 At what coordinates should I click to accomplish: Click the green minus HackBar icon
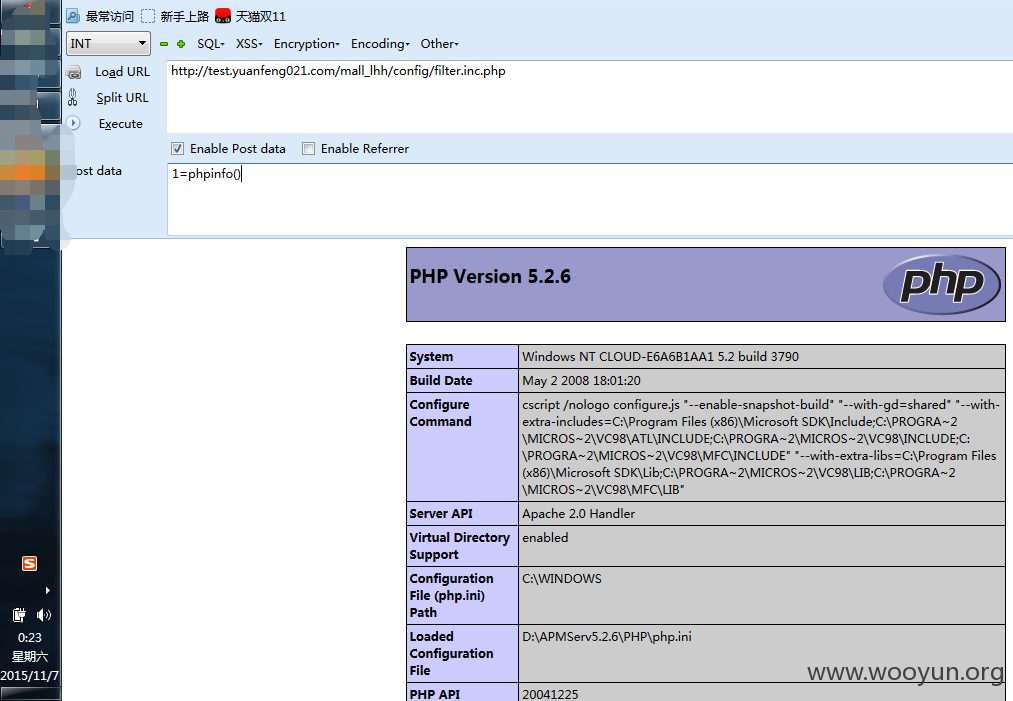[164, 44]
